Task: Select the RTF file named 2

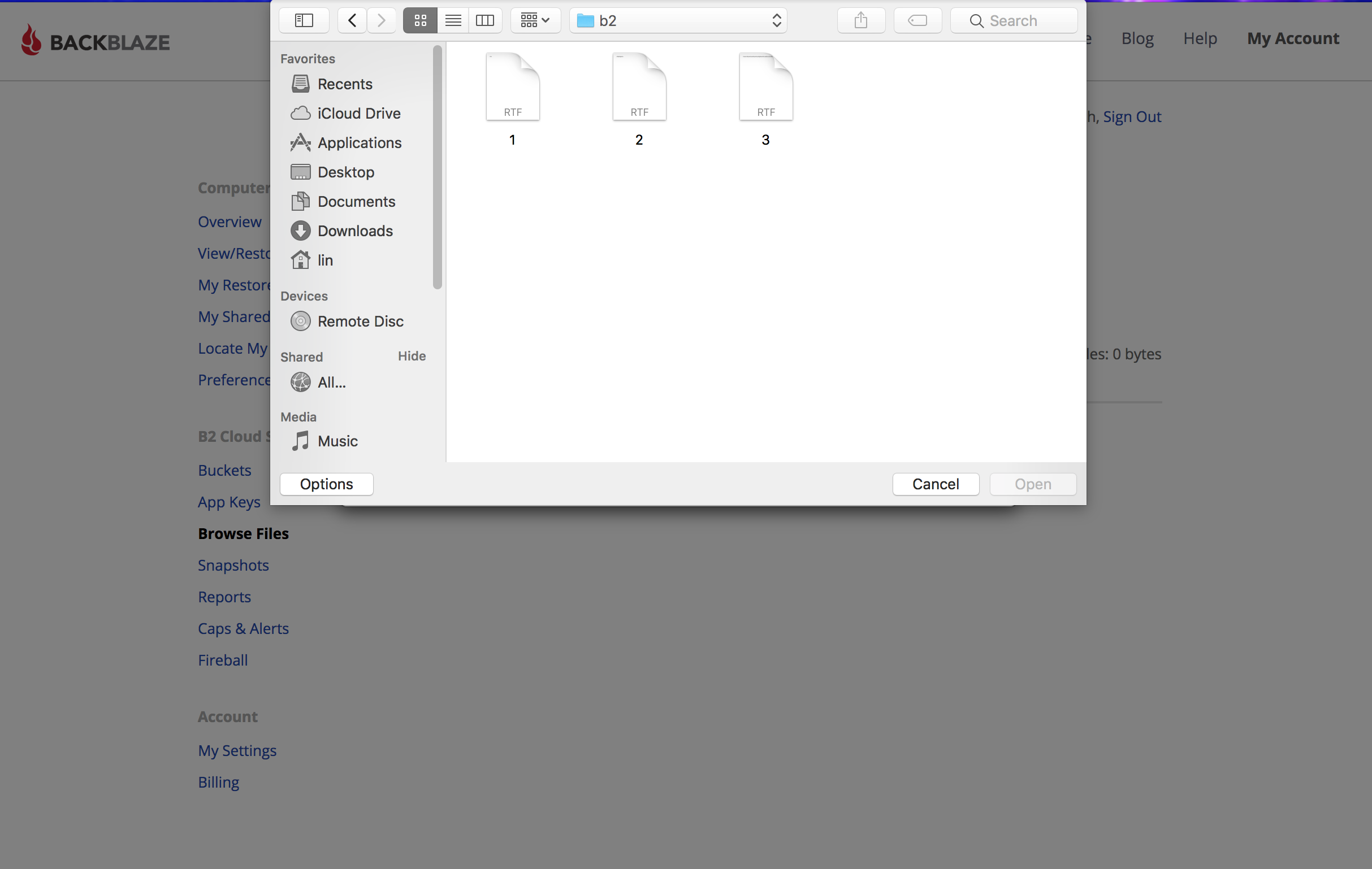Action: [639, 99]
